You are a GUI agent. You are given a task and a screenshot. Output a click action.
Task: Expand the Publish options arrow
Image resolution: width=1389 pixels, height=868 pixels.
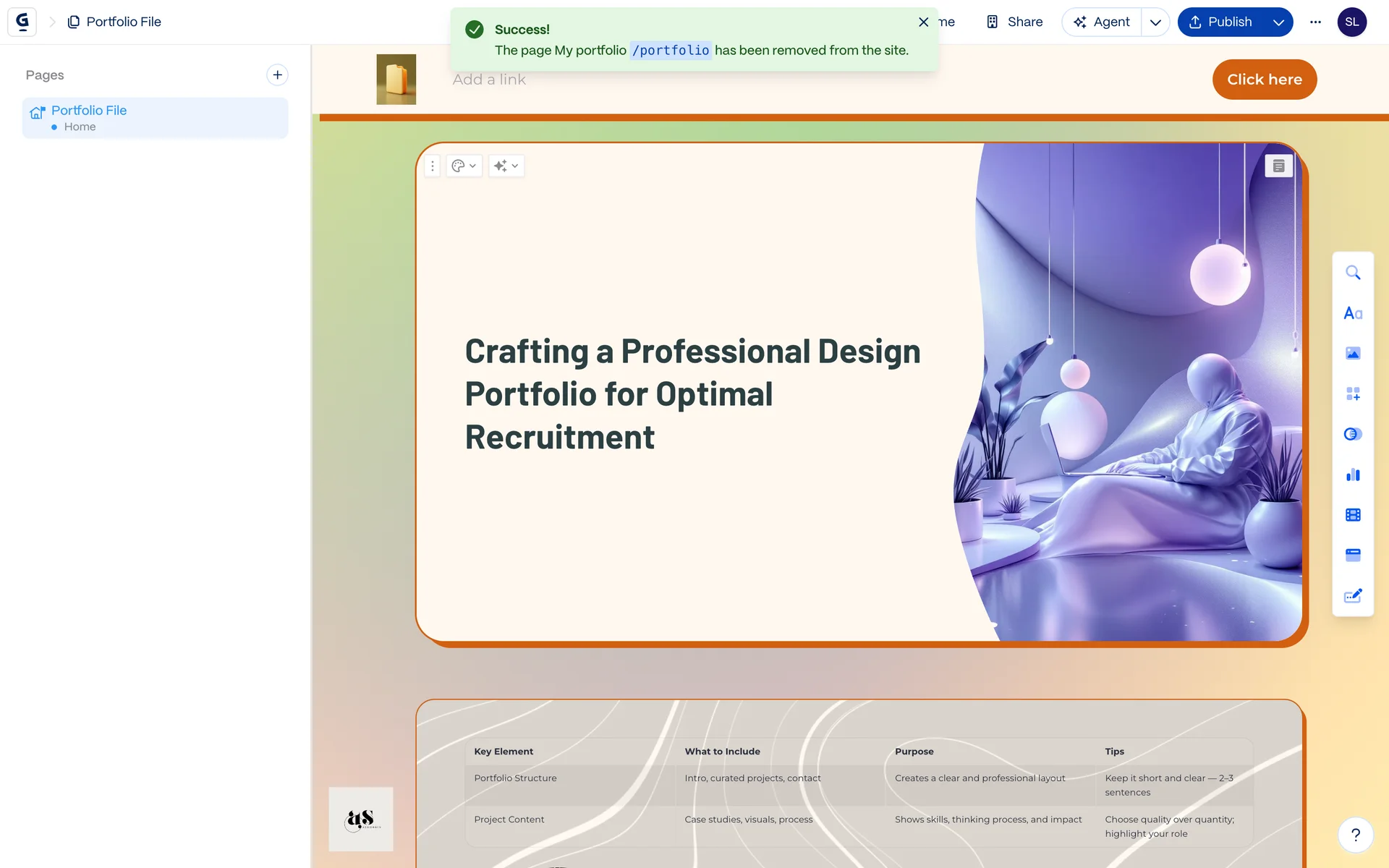[x=1278, y=22]
